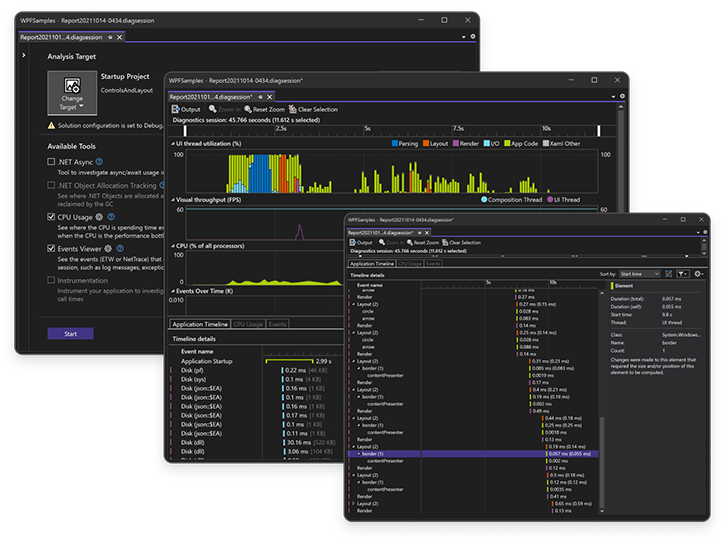The height and width of the screenshot is (542, 725).
Task: Open the Sort by Start time dropdown
Action: 639,274
